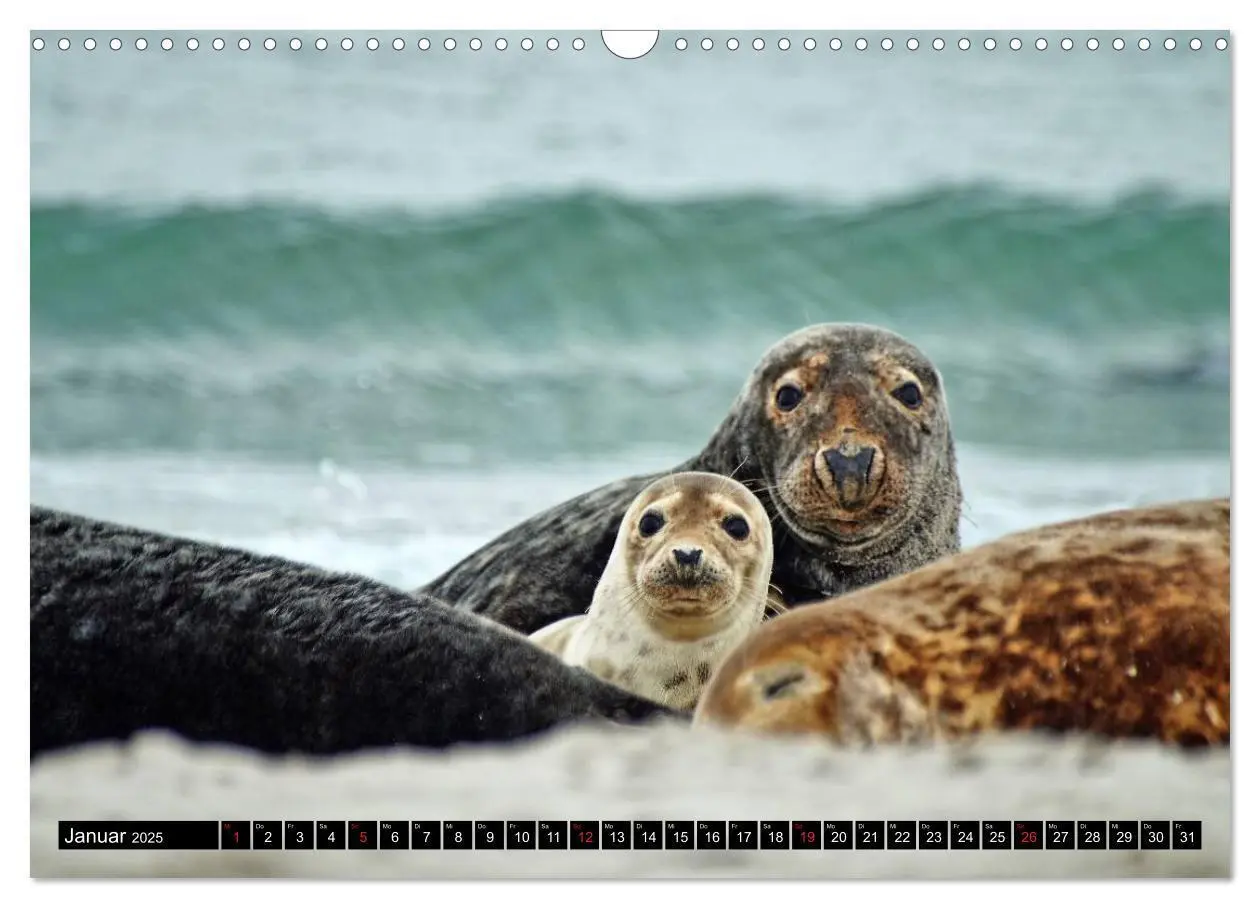Select date 30 in the calendar strip

click(x=1155, y=836)
